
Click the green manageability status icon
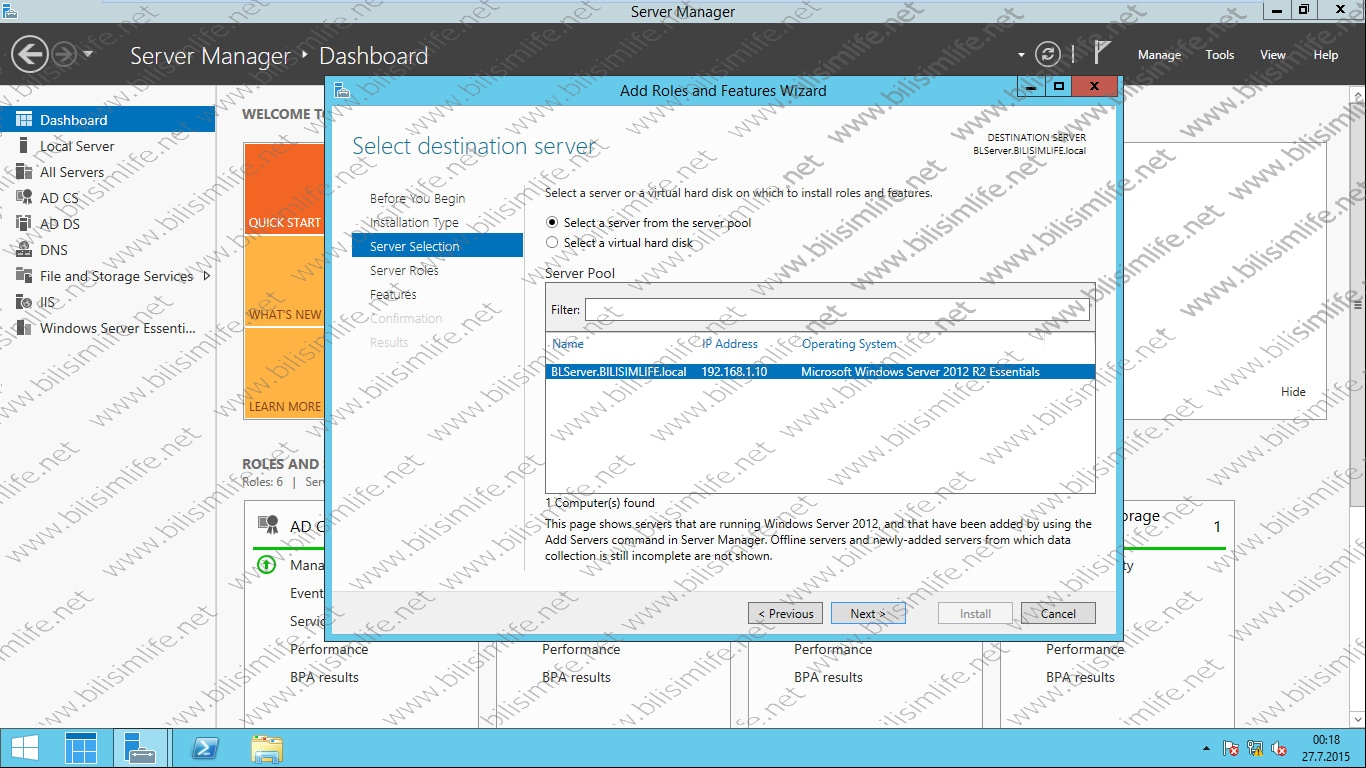click(x=266, y=565)
